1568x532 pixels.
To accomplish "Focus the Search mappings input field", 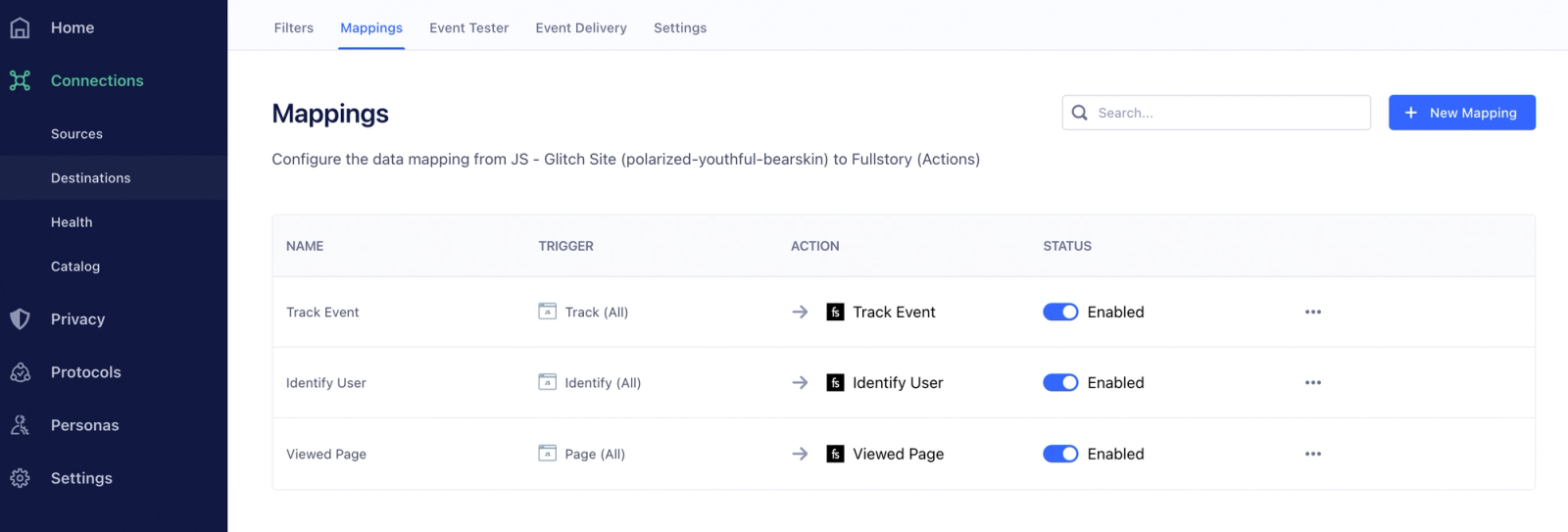I will [x=1216, y=113].
